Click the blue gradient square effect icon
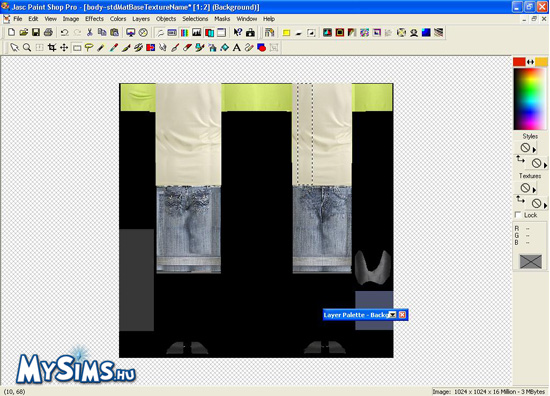The height and width of the screenshot is (396, 550). [426, 33]
